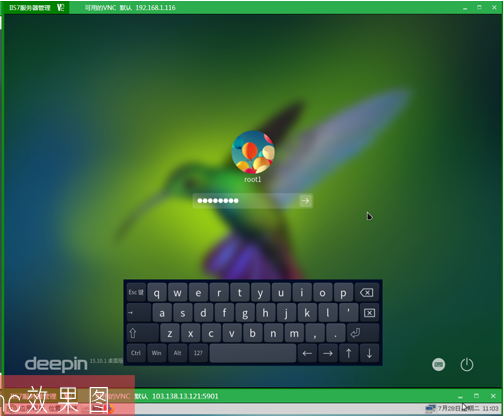Click network tray icon in lower taskbar
The height and width of the screenshot is (416, 503).
tap(430, 408)
